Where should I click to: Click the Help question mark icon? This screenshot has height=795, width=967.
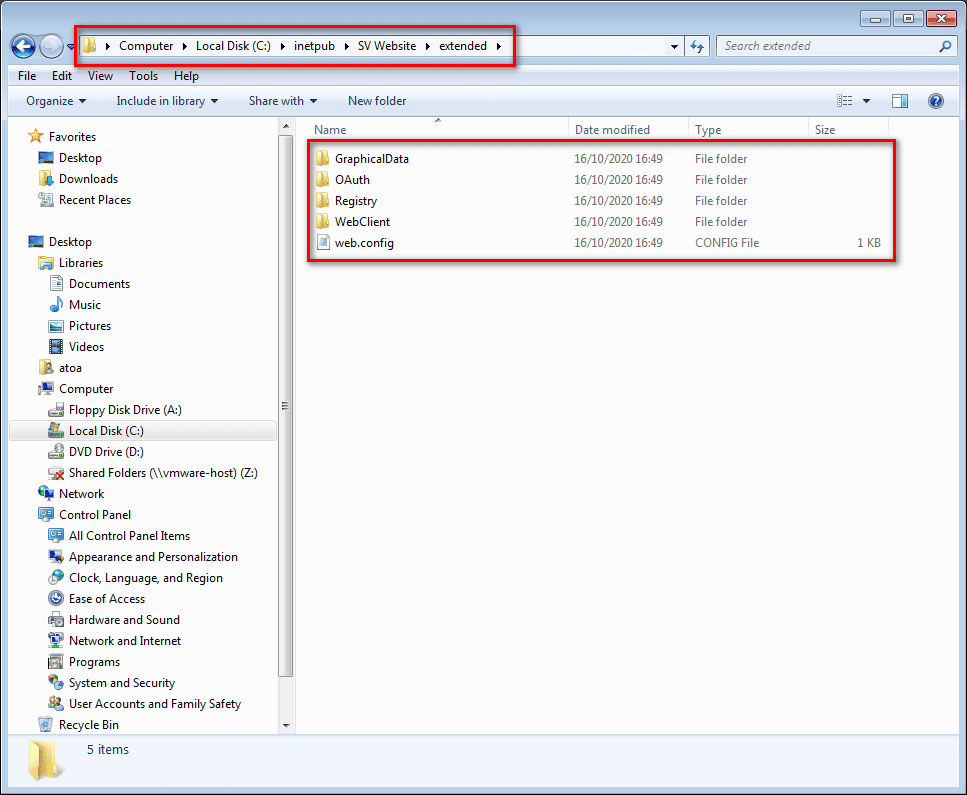coord(935,101)
